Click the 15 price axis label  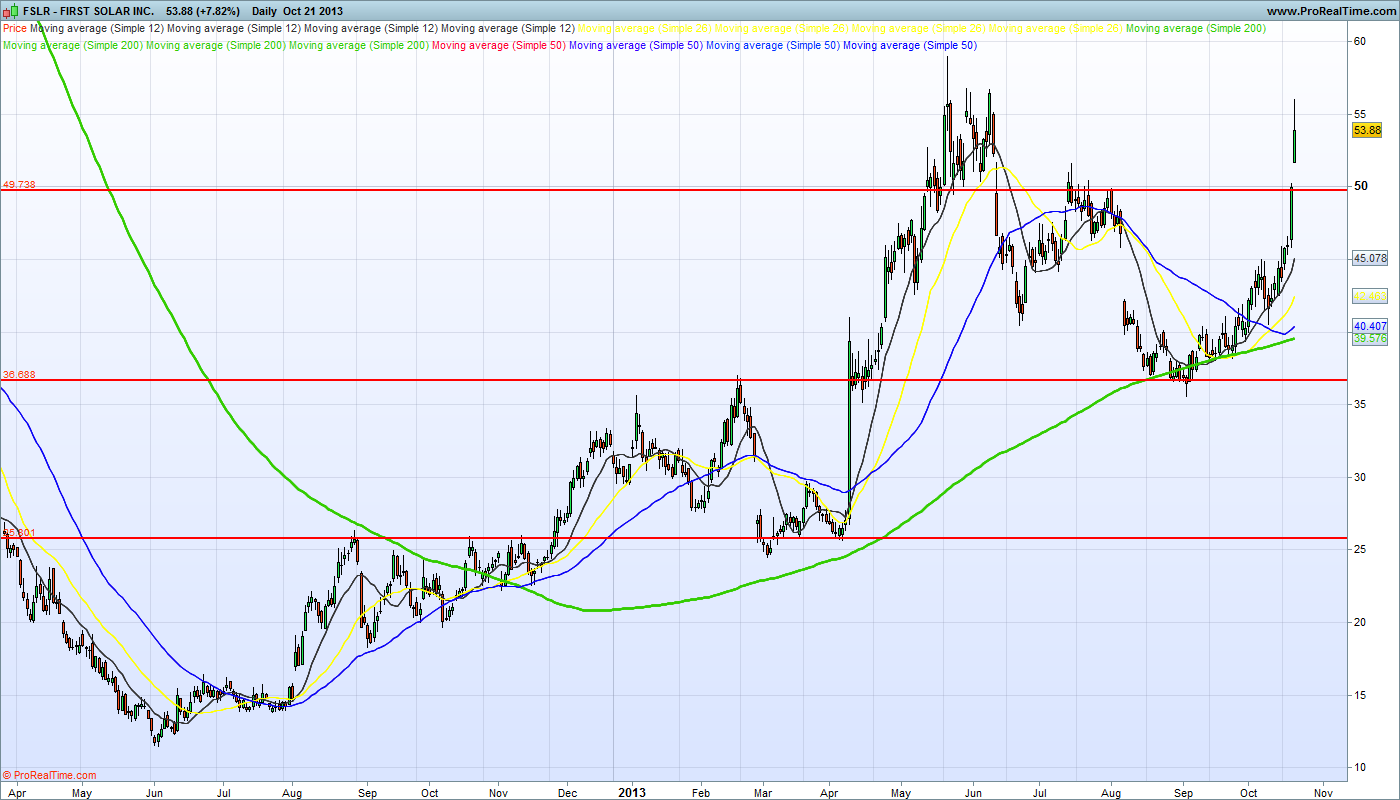(1360, 695)
